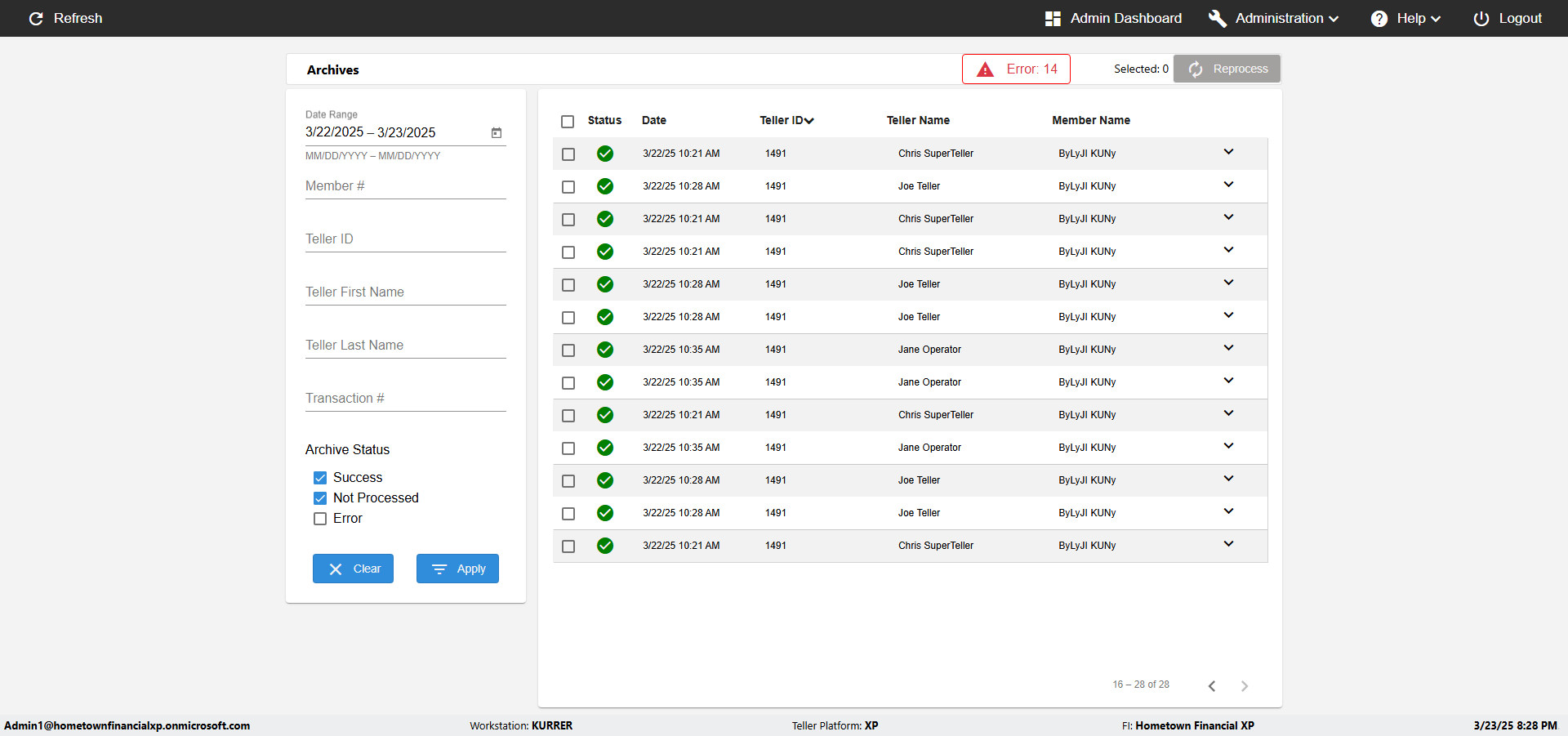Open the Help menu
Image resolution: width=1568 pixels, height=736 pixels.
tap(1405, 19)
